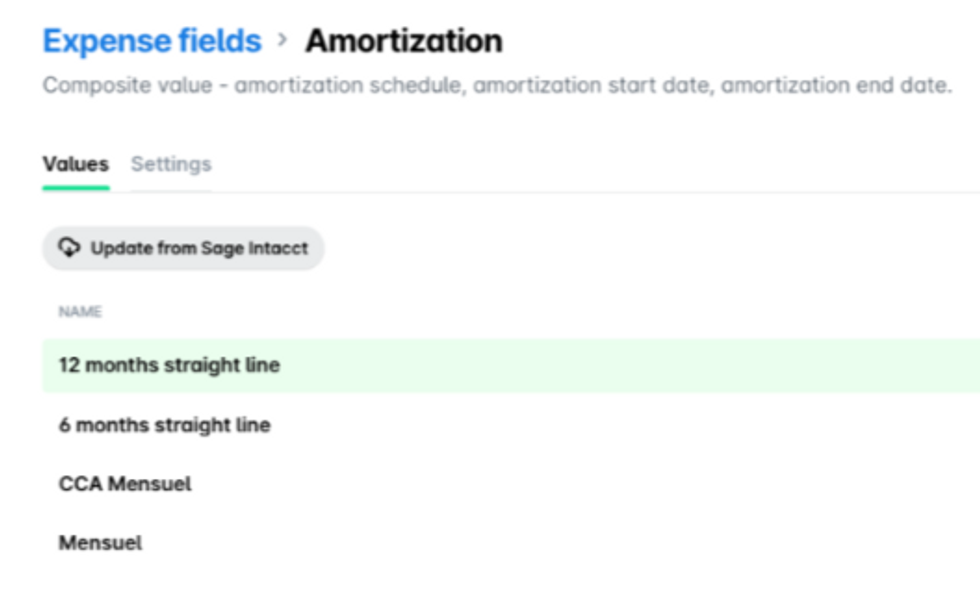
Task: Open the Mensuel value row
Action: click(100, 543)
